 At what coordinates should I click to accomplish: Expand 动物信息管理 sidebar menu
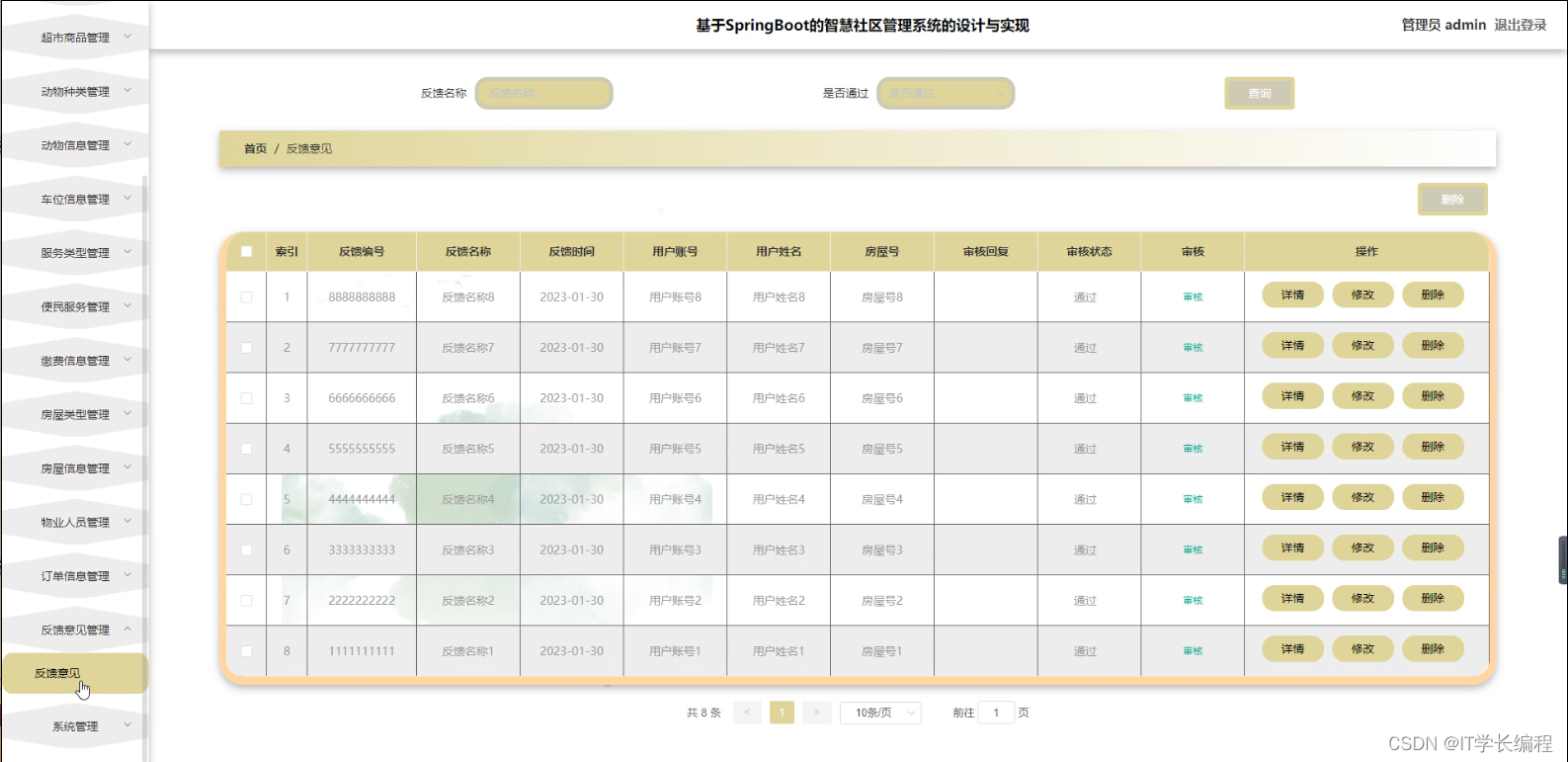coord(75,145)
